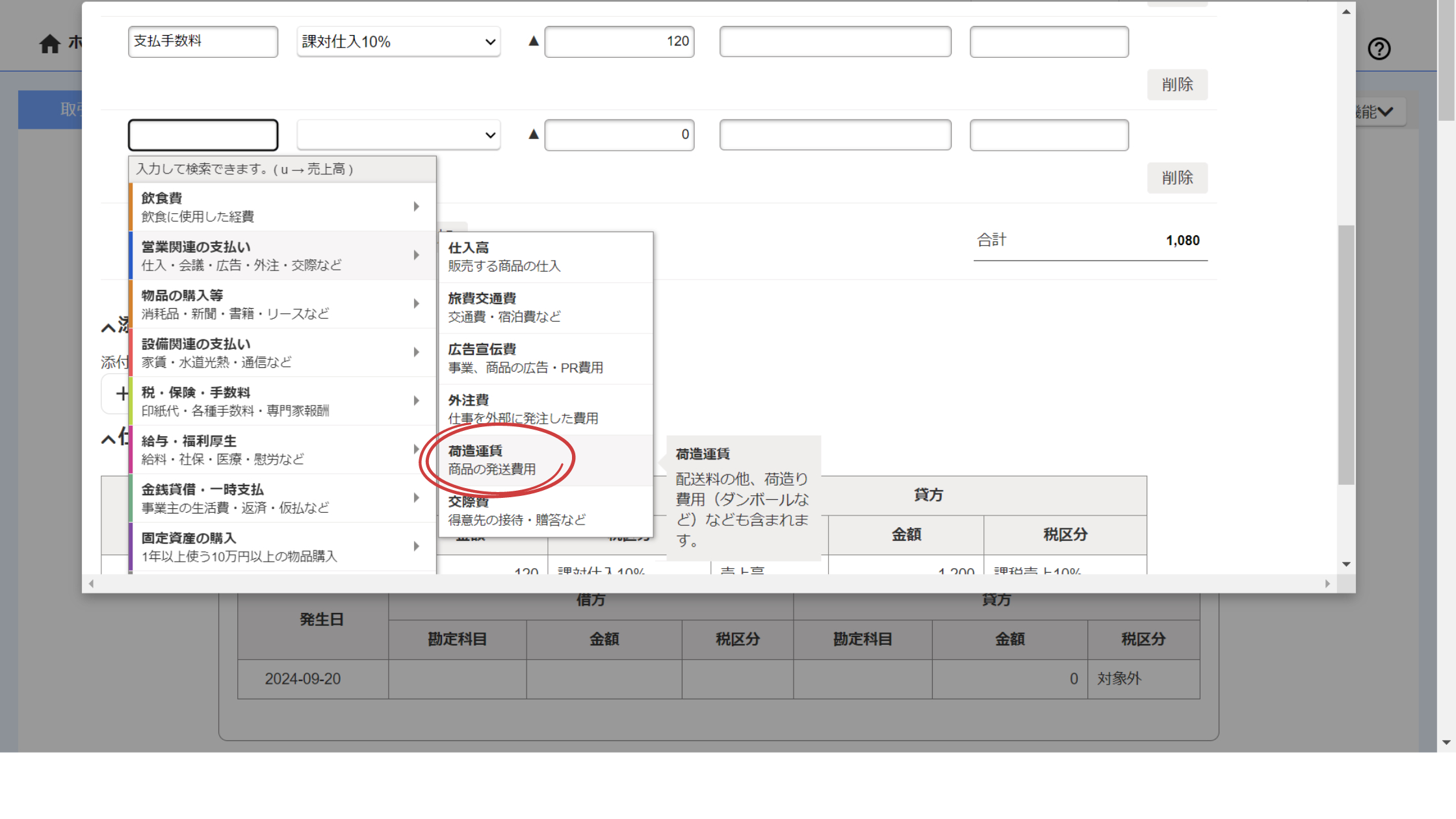Click the empty account name input field
The height and width of the screenshot is (819, 1456).
tap(203, 135)
